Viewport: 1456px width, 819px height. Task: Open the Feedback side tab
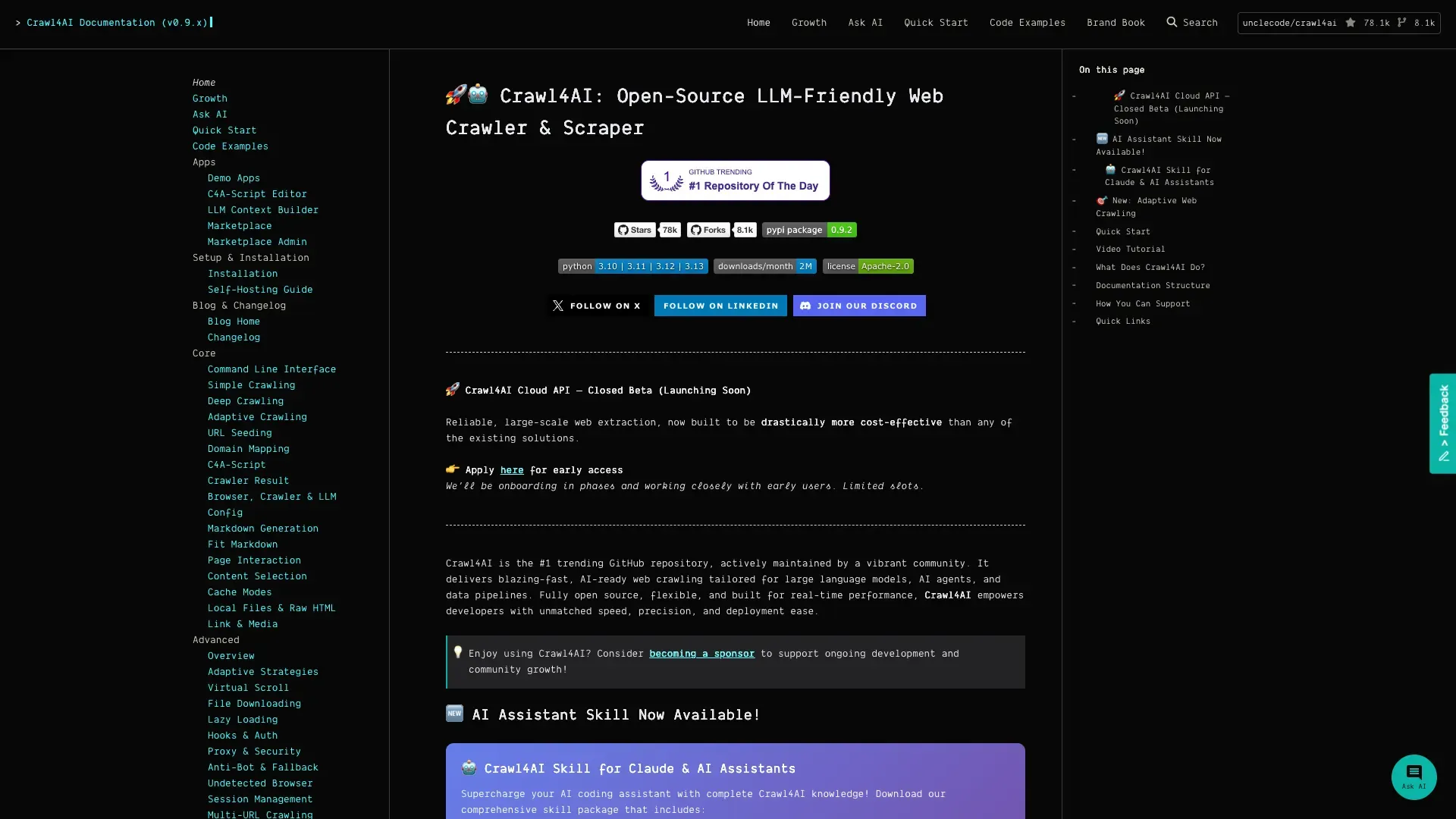coord(1442,423)
